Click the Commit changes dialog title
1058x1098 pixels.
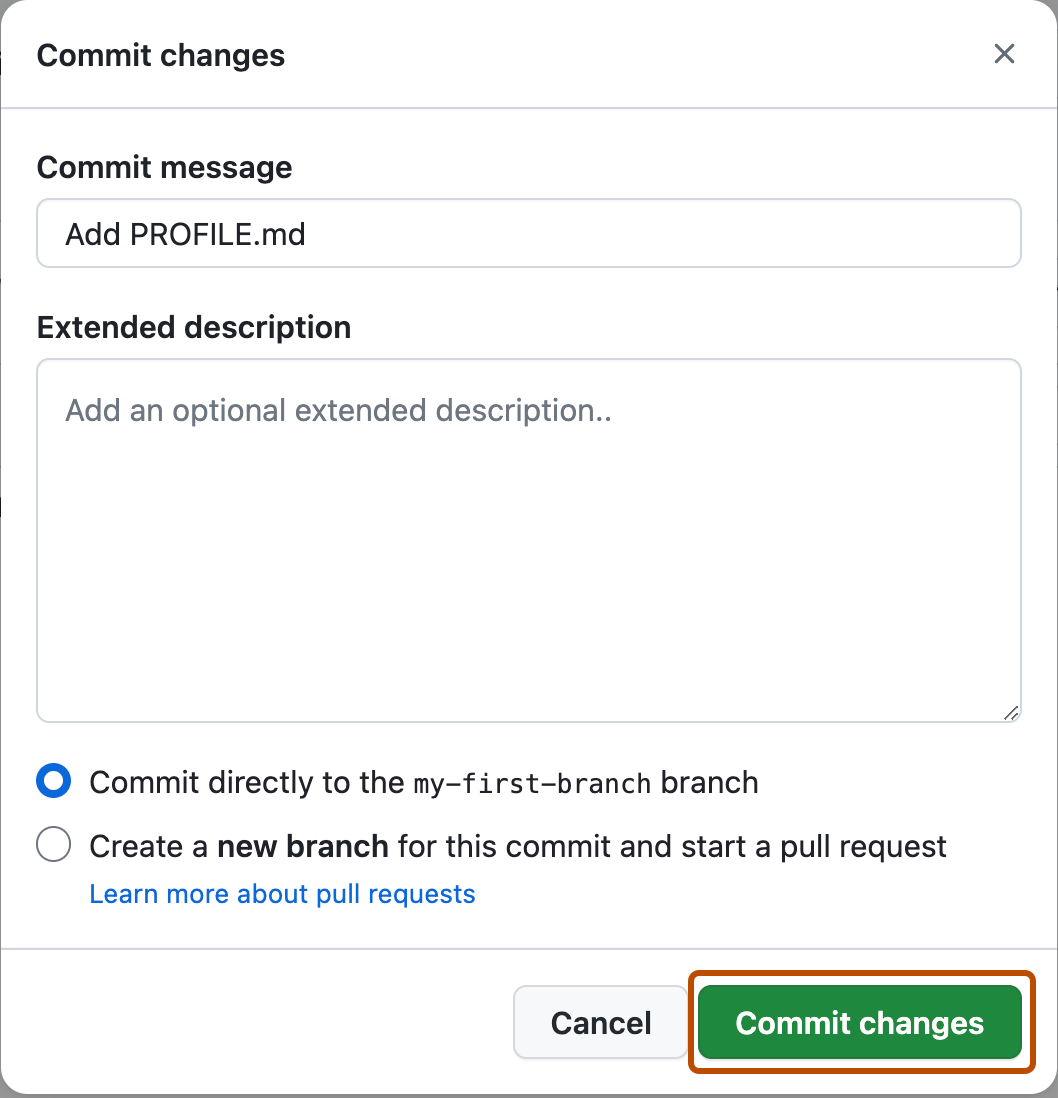tap(160, 56)
